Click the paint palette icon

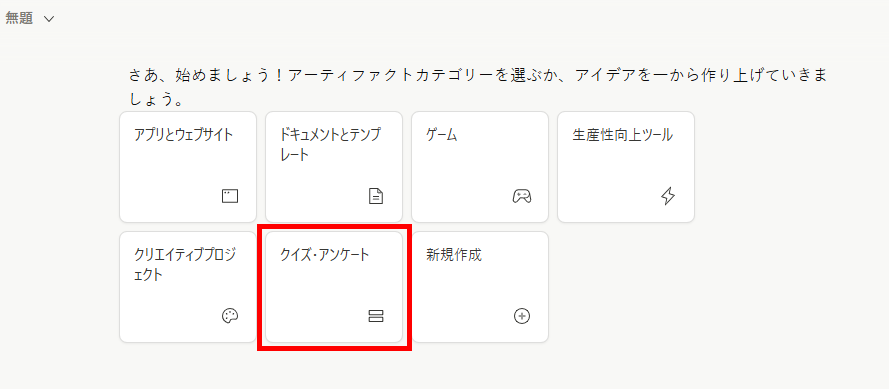click(x=230, y=316)
